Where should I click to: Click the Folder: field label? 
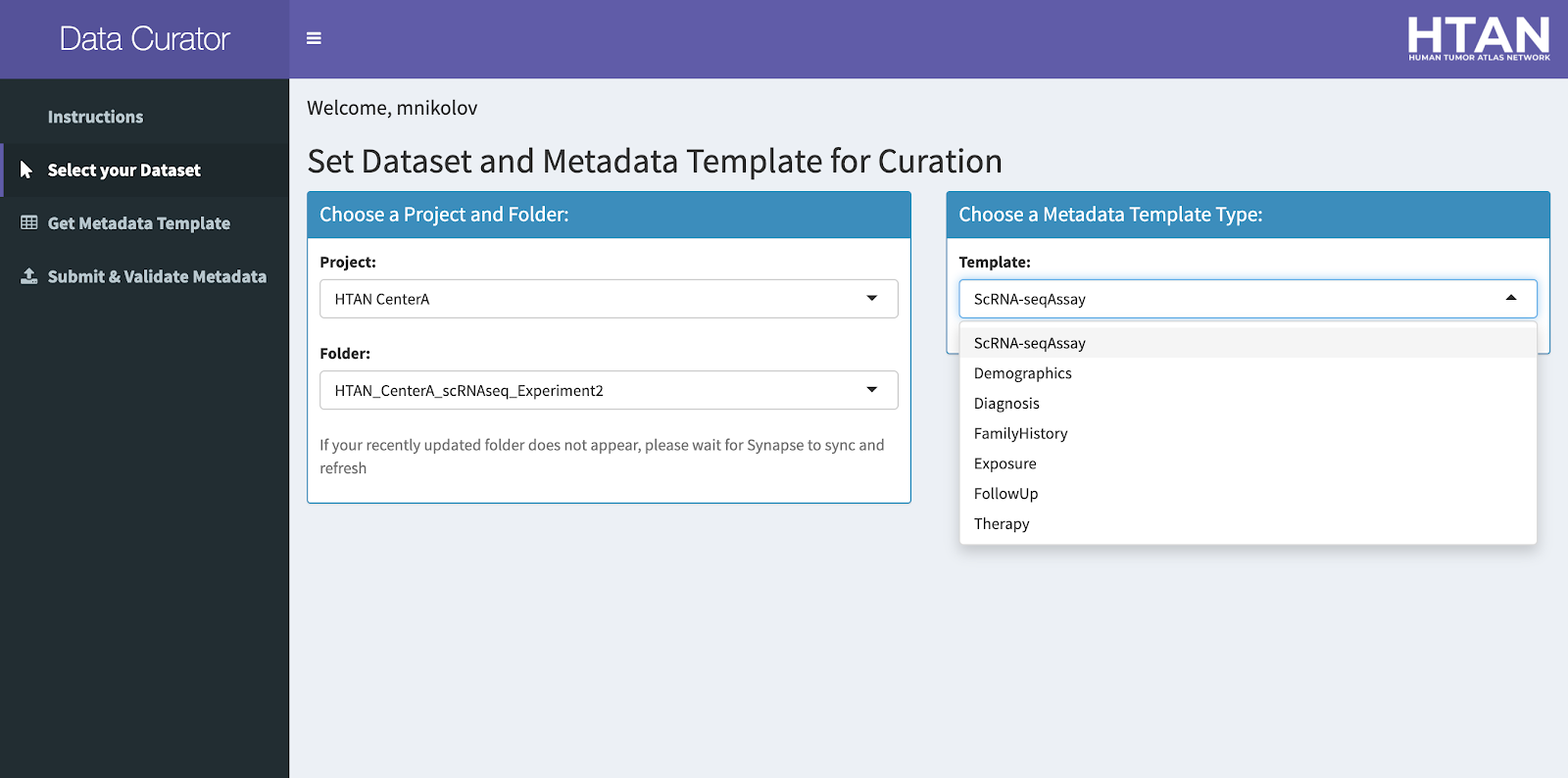coord(345,354)
